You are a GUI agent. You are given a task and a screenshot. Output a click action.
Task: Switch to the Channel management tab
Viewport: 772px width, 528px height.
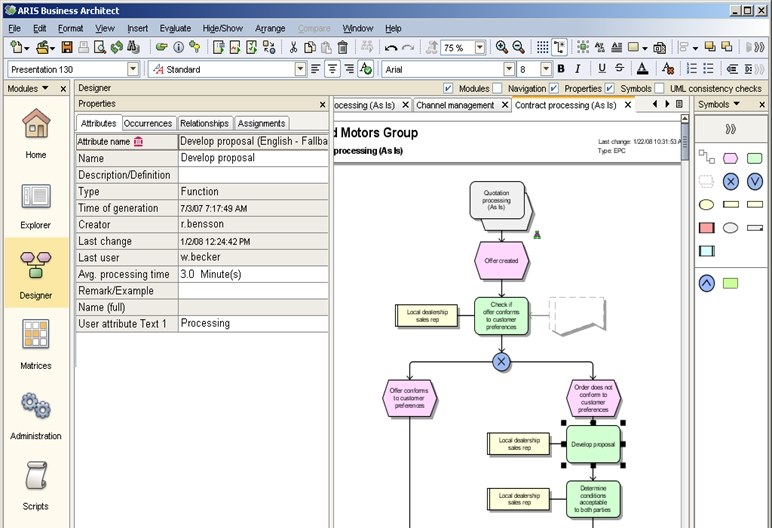click(455, 105)
